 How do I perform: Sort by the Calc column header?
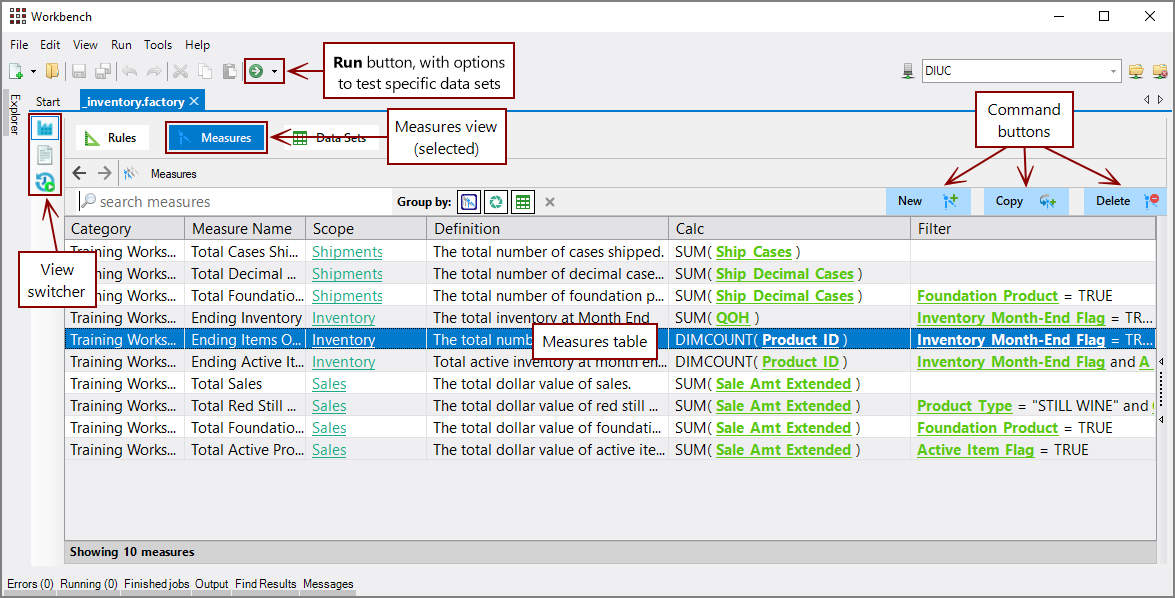click(x=789, y=229)
